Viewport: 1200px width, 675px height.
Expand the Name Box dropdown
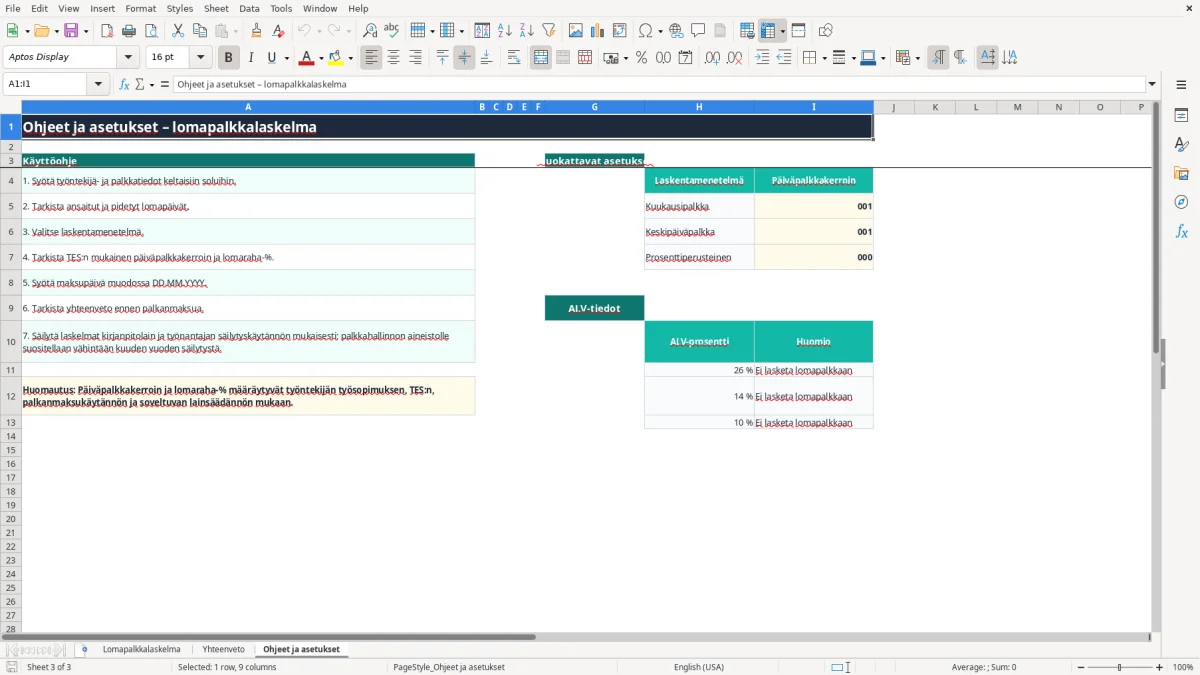(99, 84)
